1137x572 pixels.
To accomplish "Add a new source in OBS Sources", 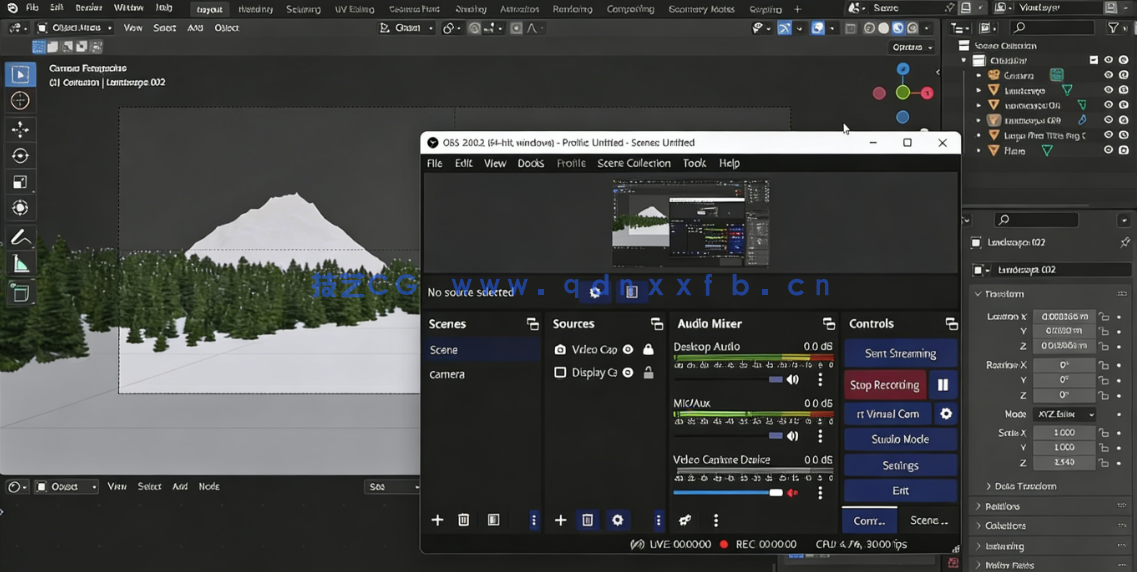I will click(561, 520).
